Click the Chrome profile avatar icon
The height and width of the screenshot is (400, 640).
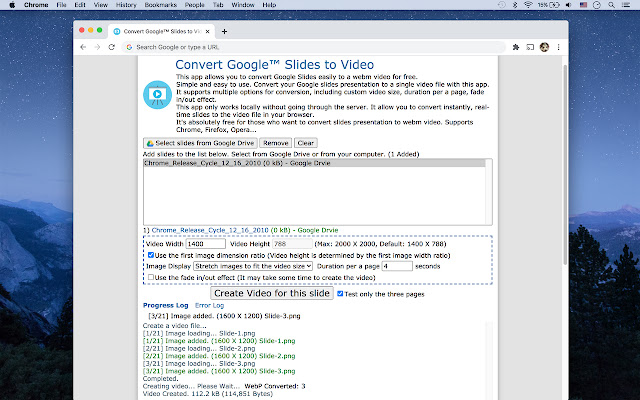[544, 46]
